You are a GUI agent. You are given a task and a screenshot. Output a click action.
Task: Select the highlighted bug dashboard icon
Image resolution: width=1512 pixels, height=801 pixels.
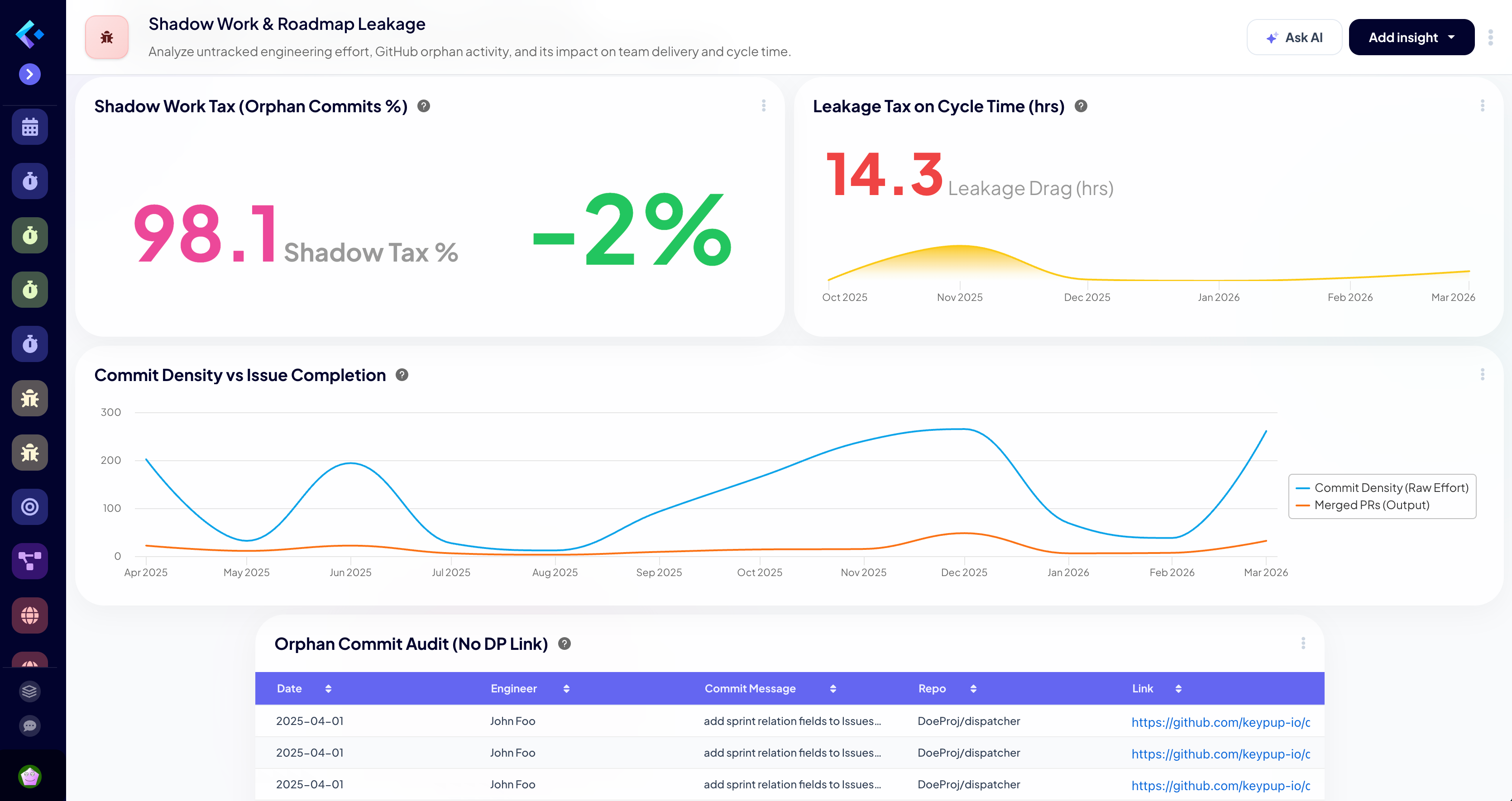pos(29,398)
